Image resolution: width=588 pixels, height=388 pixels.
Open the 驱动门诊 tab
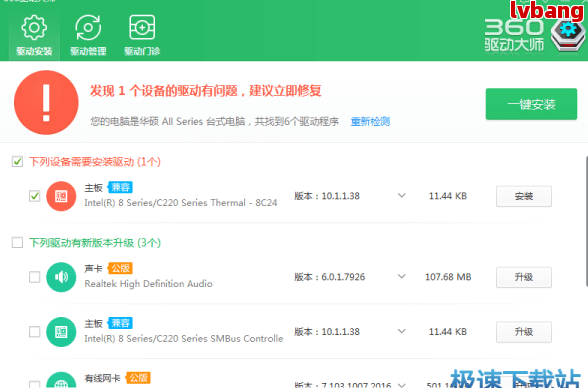(142, 35)
